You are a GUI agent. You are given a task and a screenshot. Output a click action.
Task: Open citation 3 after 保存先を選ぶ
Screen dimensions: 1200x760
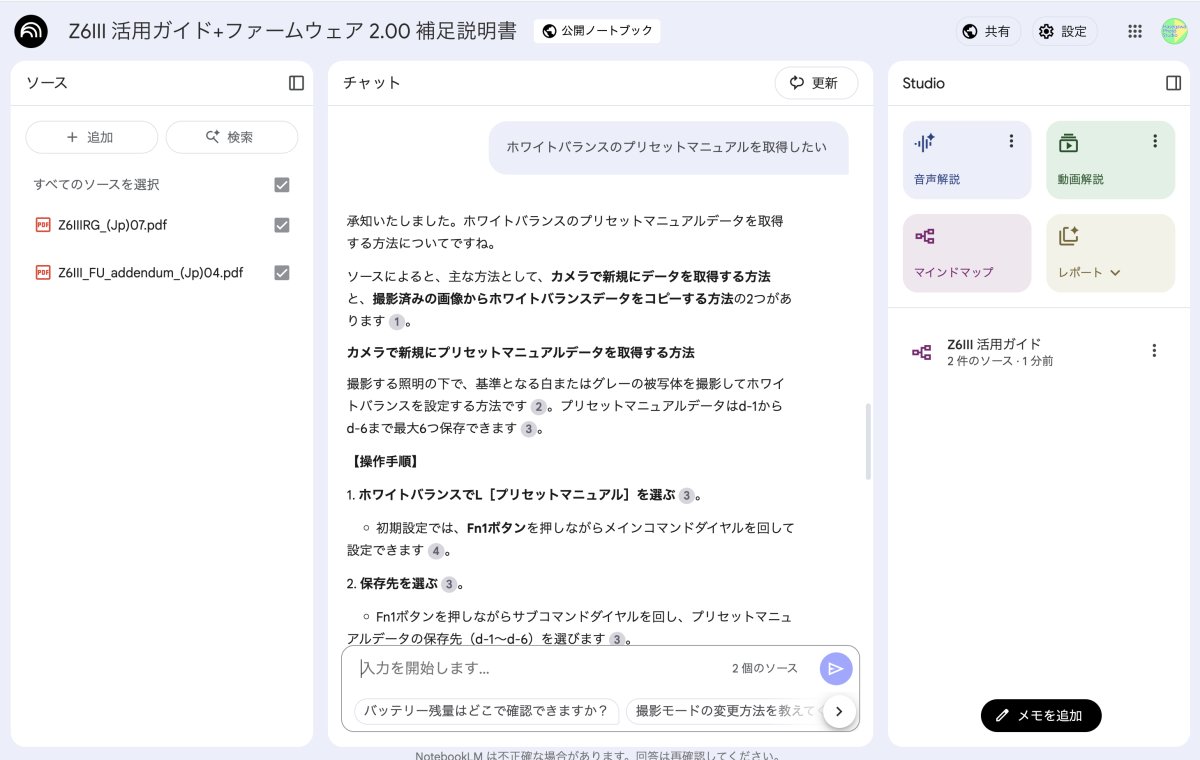click(450, 585)
